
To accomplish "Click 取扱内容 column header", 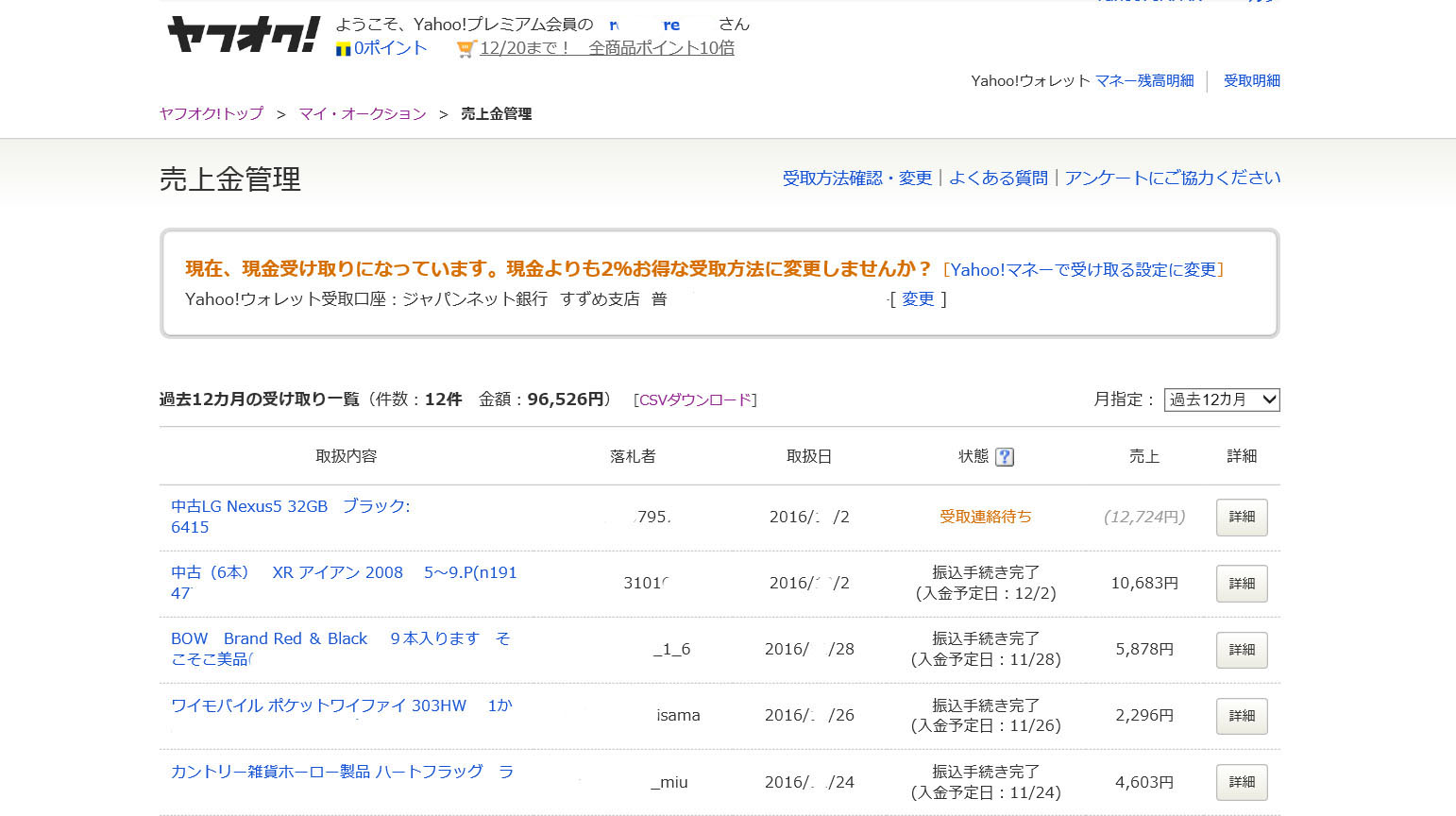I will [346, 456].
